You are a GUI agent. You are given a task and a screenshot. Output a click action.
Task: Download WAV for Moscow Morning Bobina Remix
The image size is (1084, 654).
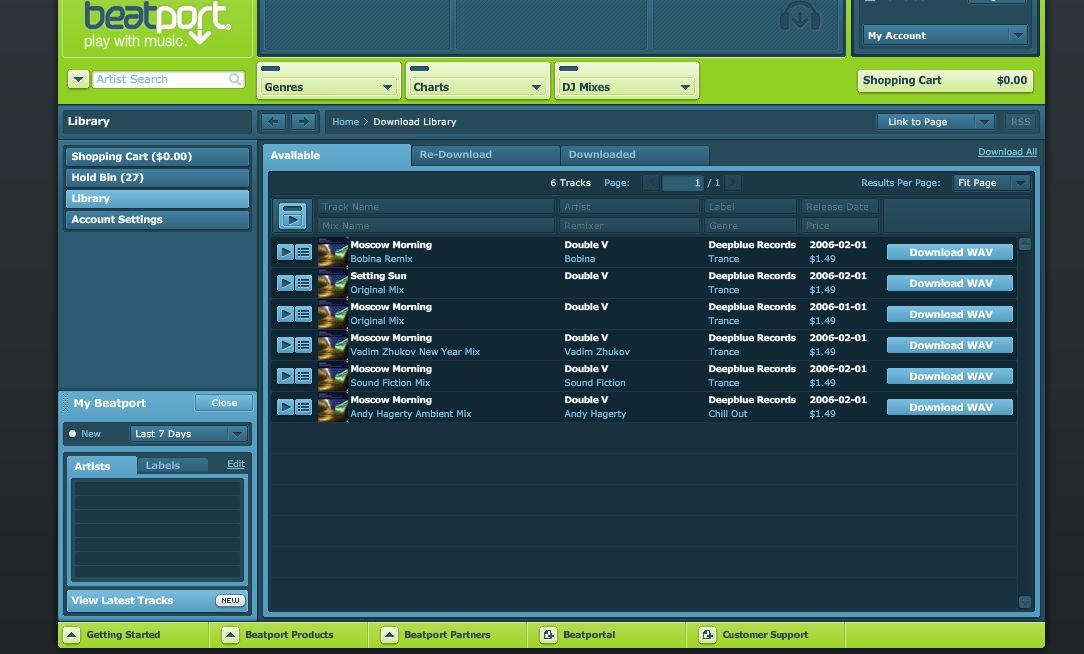[x=950, y=252]
